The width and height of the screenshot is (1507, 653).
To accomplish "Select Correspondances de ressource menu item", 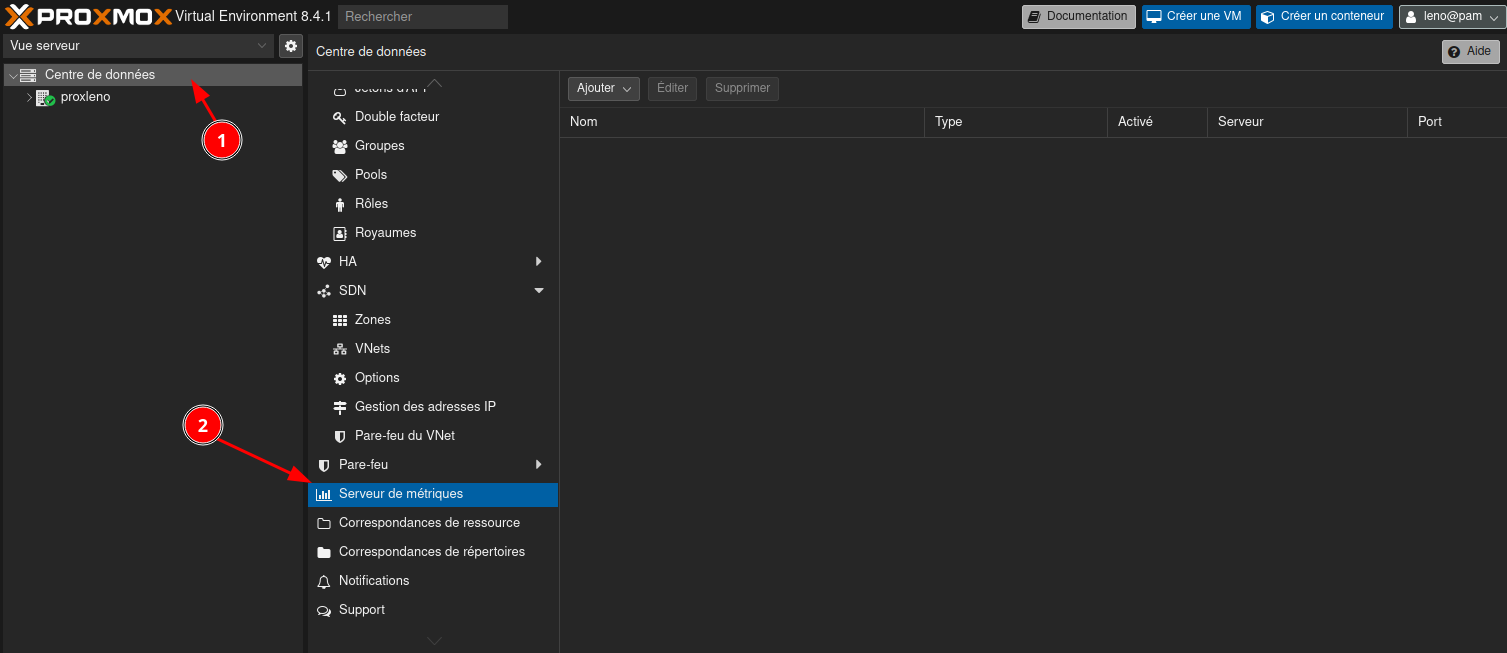I will click(429, 523).
